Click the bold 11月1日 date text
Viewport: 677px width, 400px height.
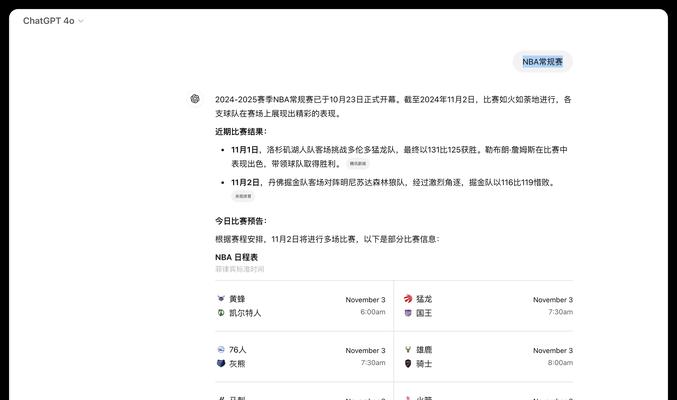coord(245,150)
